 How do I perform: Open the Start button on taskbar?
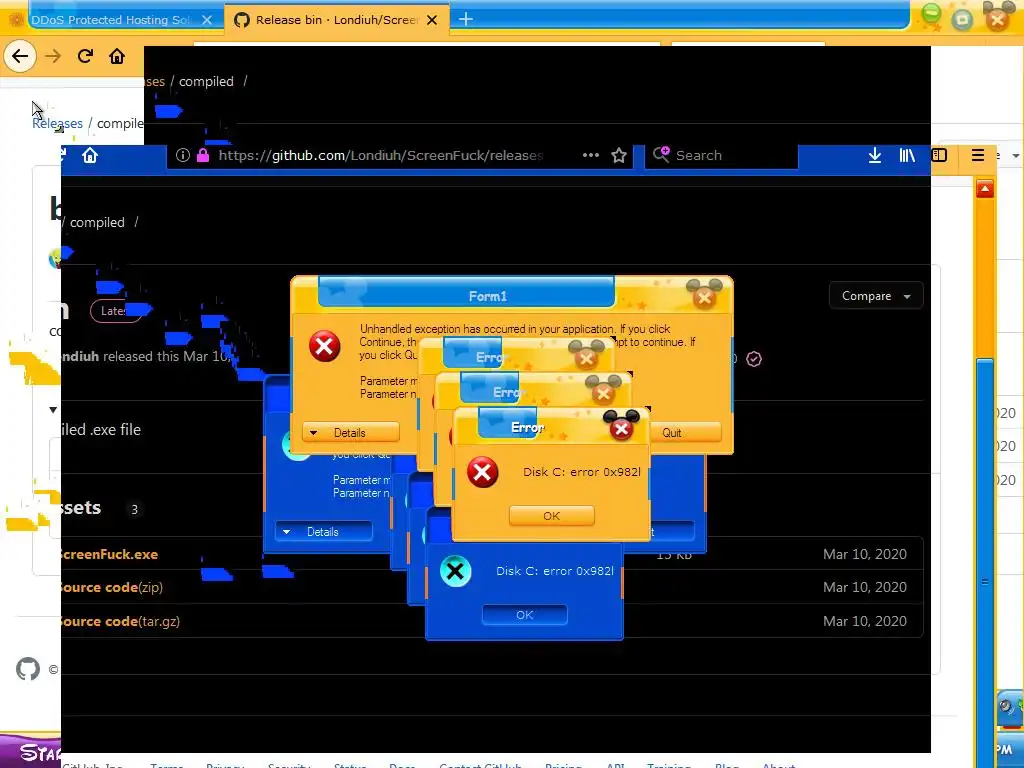pos(31,751)
